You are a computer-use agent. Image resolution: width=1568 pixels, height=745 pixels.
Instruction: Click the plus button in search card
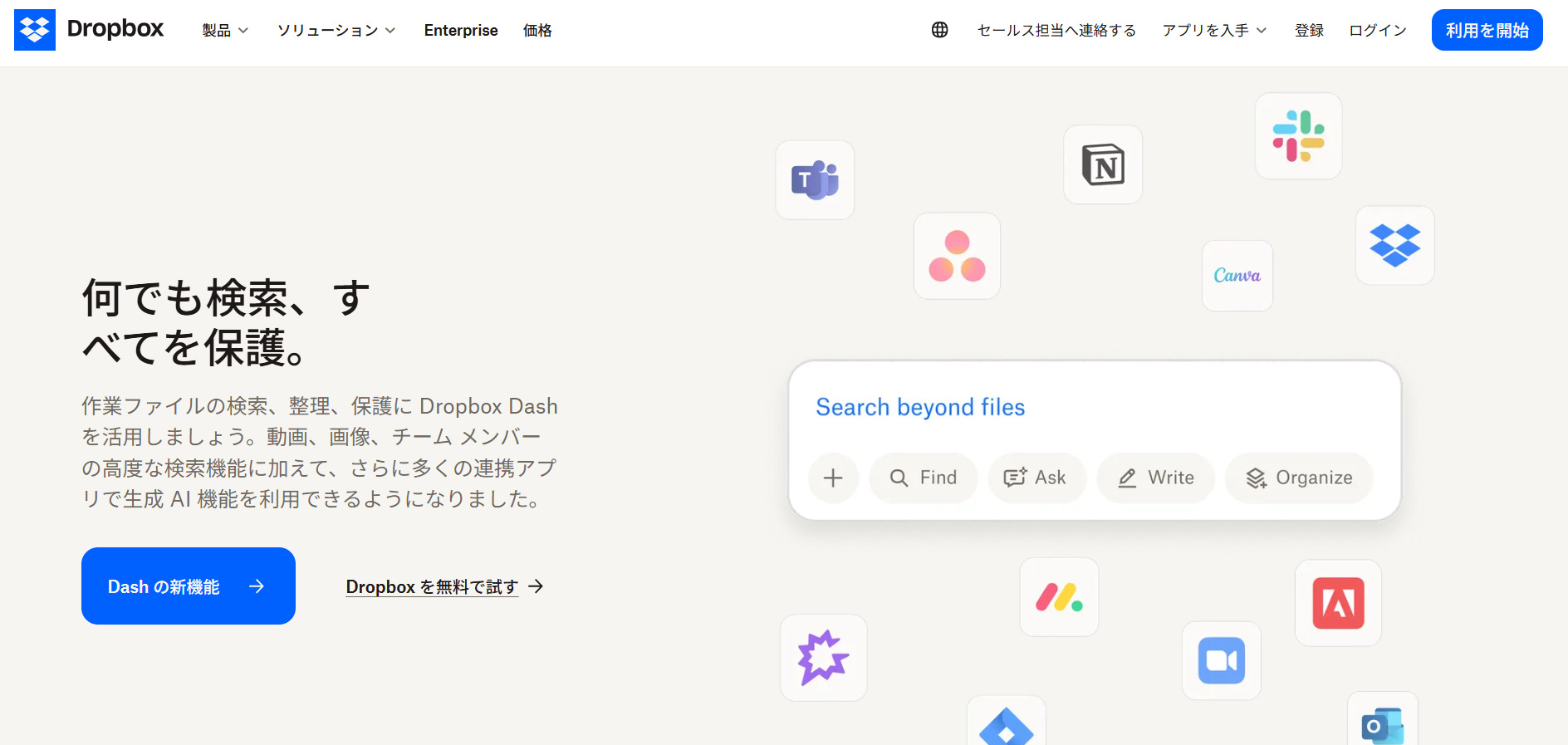[x=833, y=478]
